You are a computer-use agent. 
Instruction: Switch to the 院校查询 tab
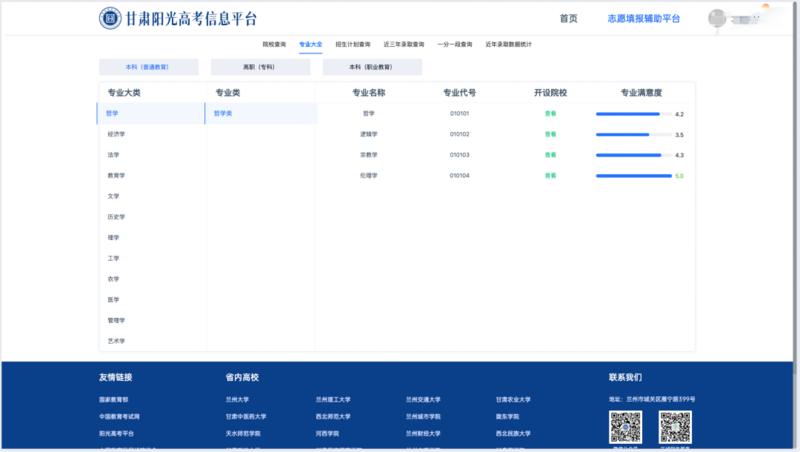coord(274,45)
